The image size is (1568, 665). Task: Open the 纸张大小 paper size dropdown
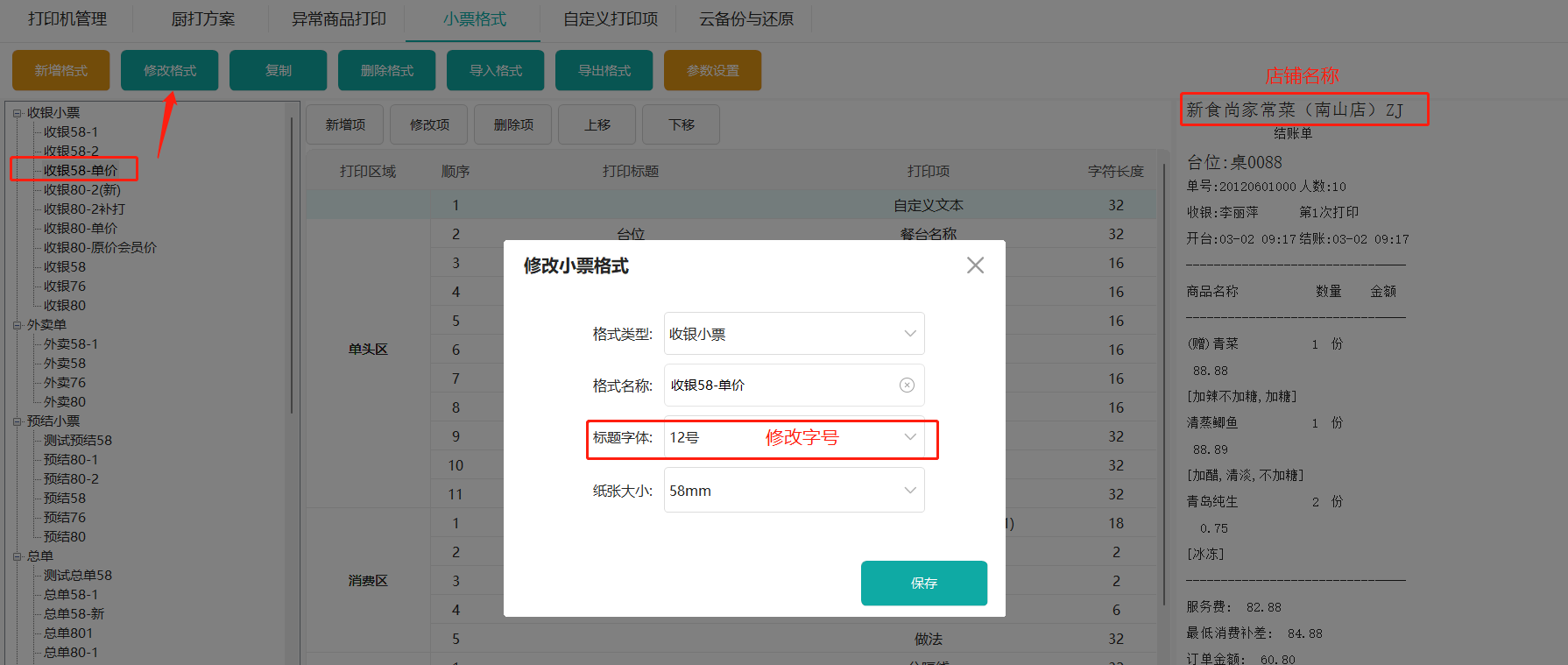click(x=795, y=491)
